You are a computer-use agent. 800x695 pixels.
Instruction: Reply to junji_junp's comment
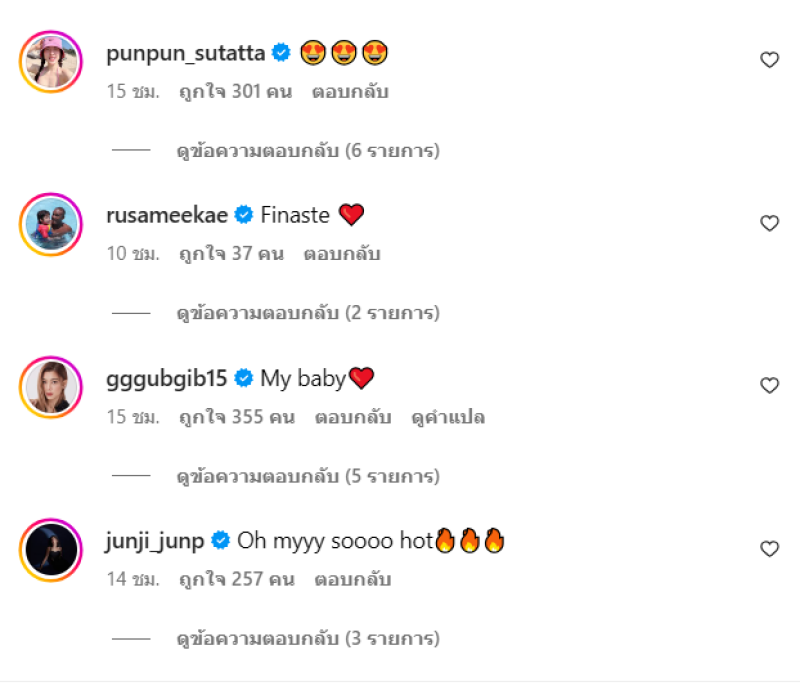[352, 579]
